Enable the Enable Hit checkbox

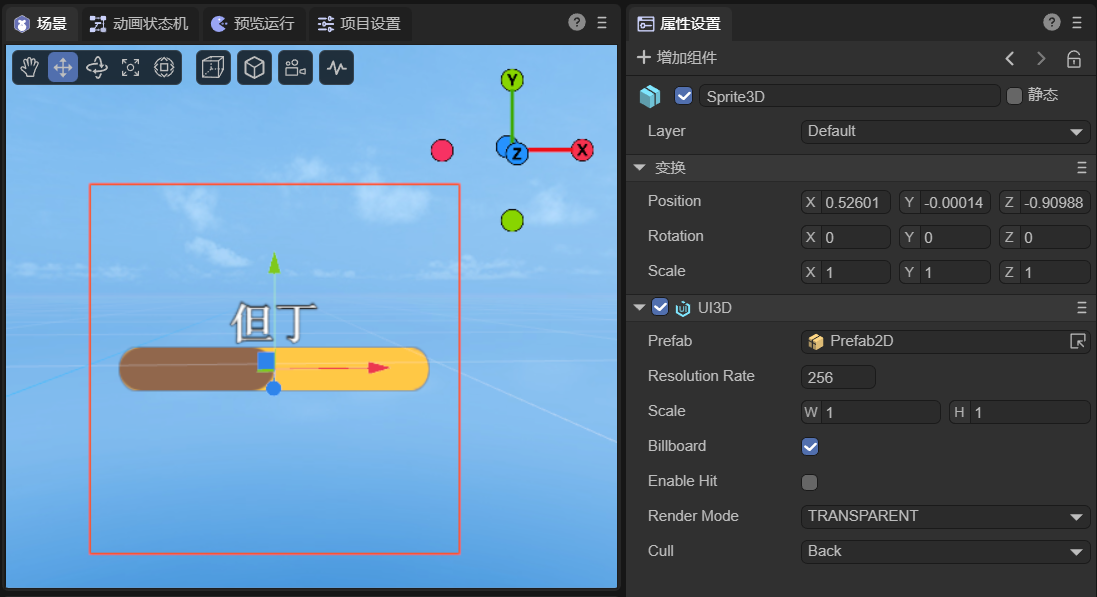(809, 482)
